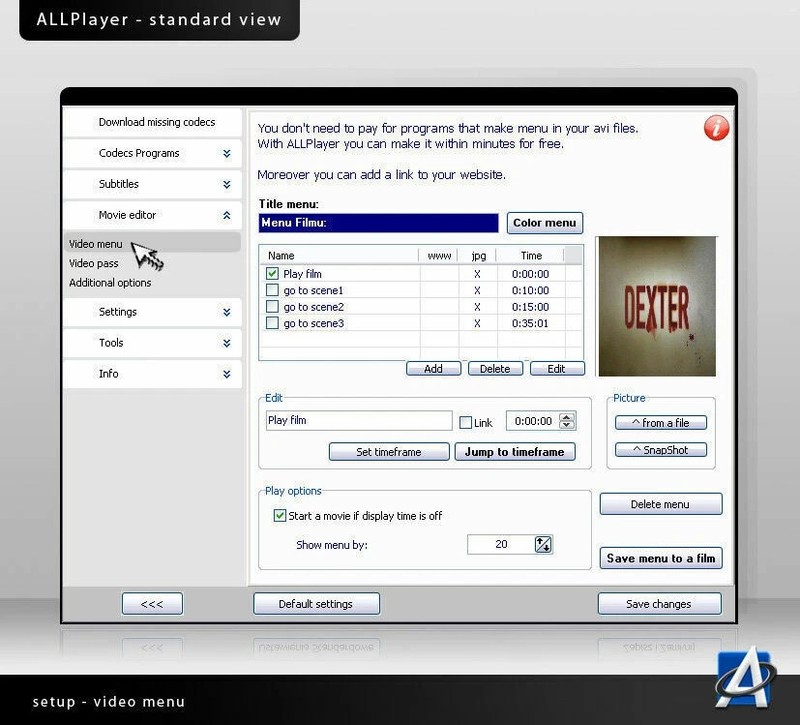Check the go to scene3 checkbox
Screen dimensions: 800x725
click(x=272, y=323)
